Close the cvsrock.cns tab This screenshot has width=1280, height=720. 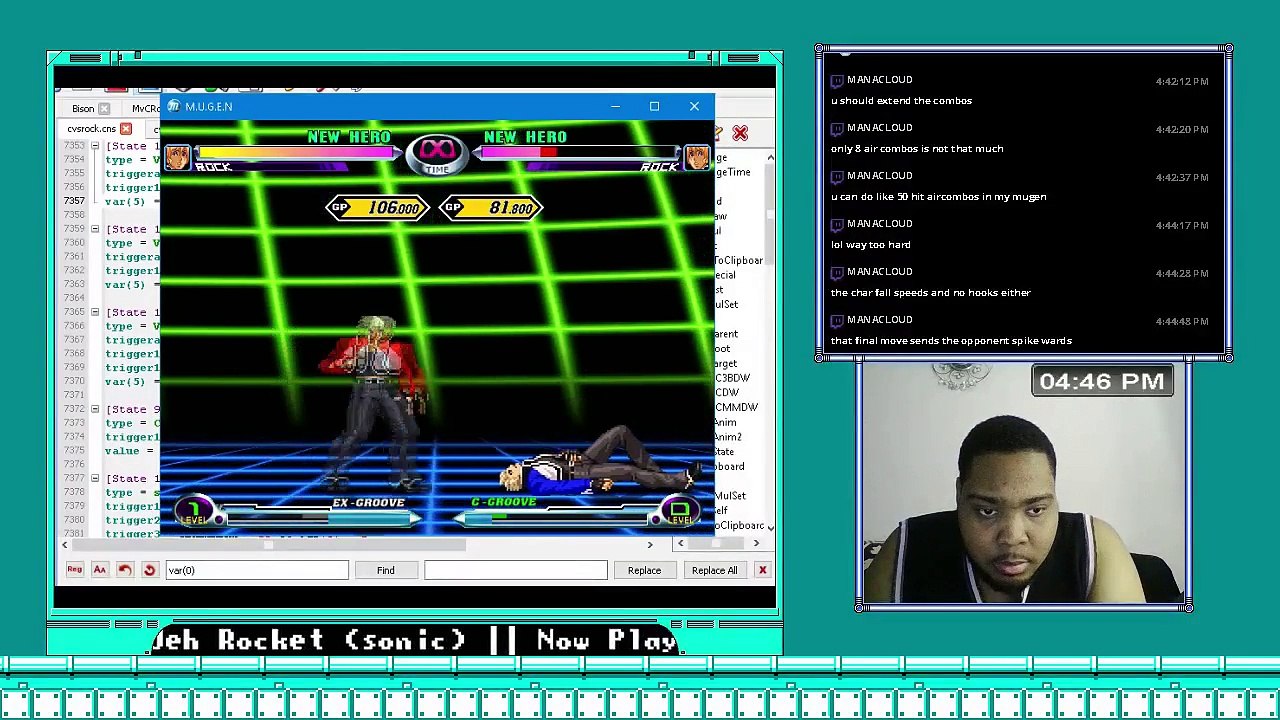click(126, 129)
